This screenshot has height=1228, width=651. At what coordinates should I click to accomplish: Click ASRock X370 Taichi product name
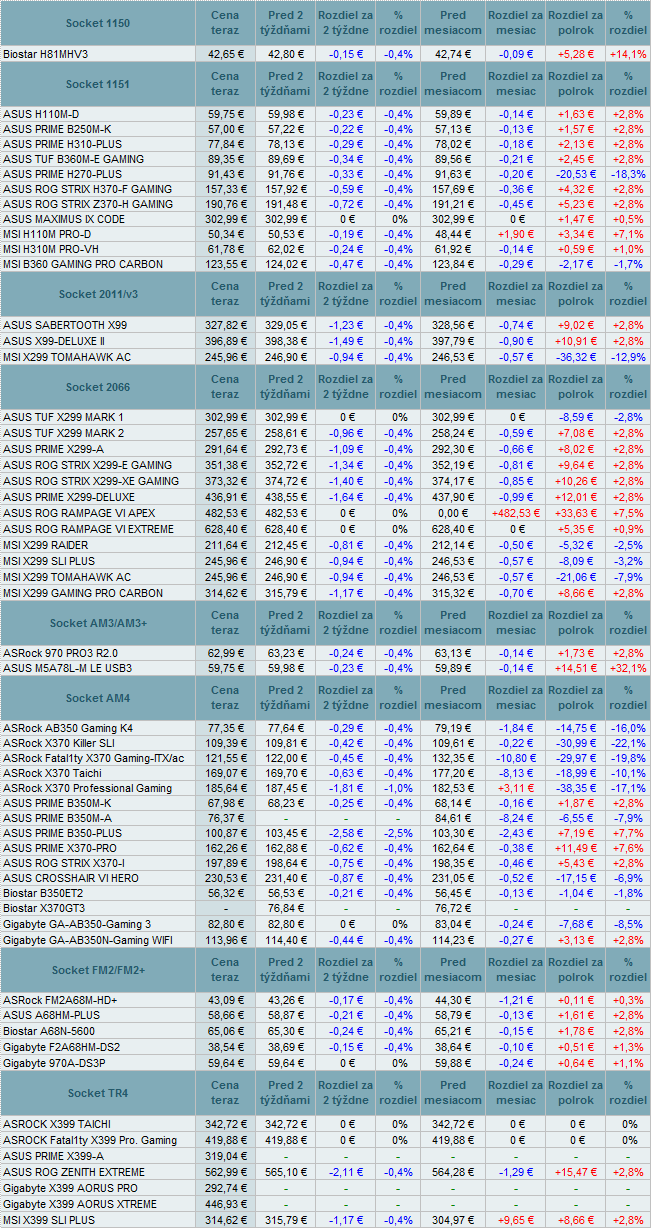tap(53, 773)
